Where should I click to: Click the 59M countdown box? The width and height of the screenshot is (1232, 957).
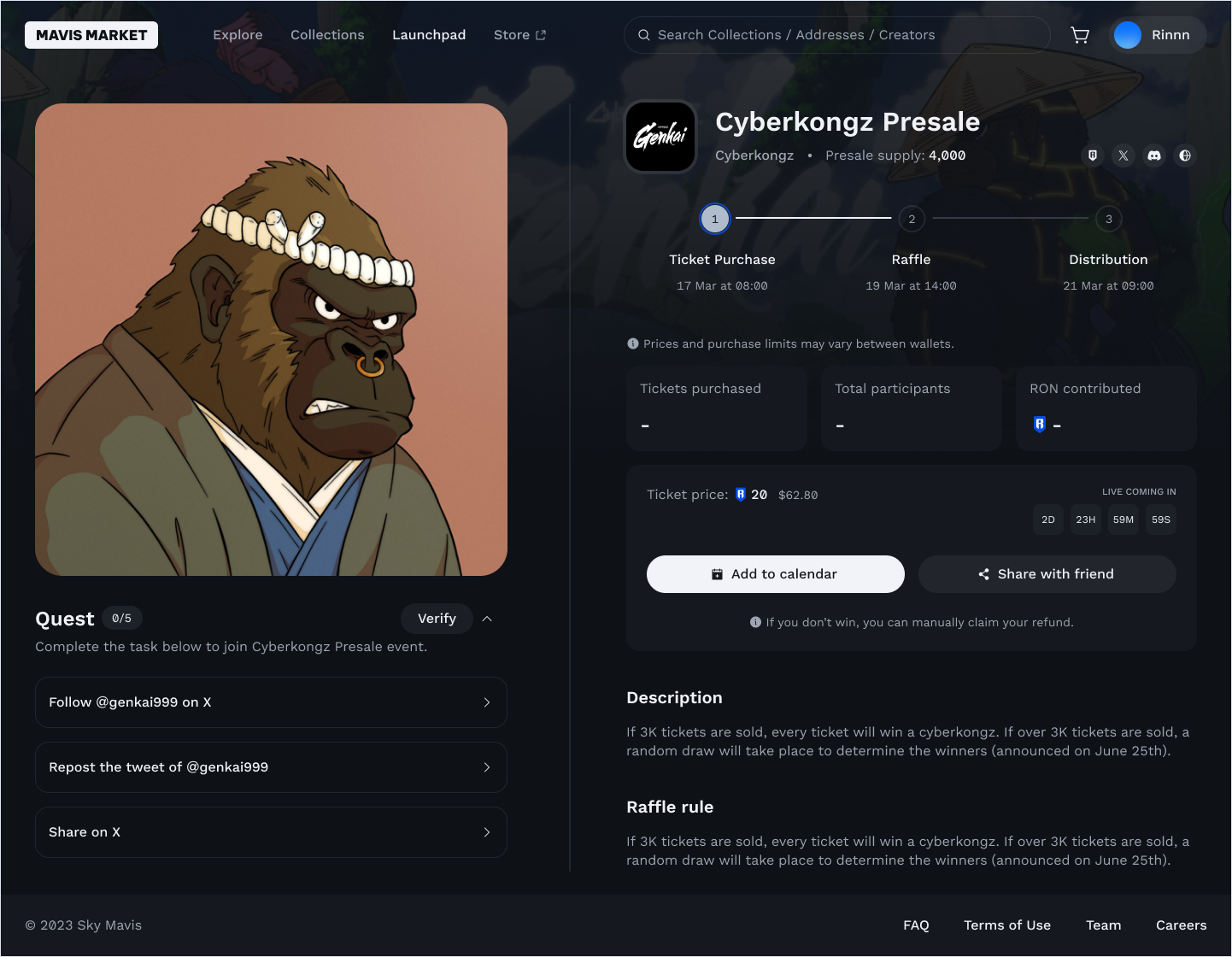click(x=1123, y=520)
